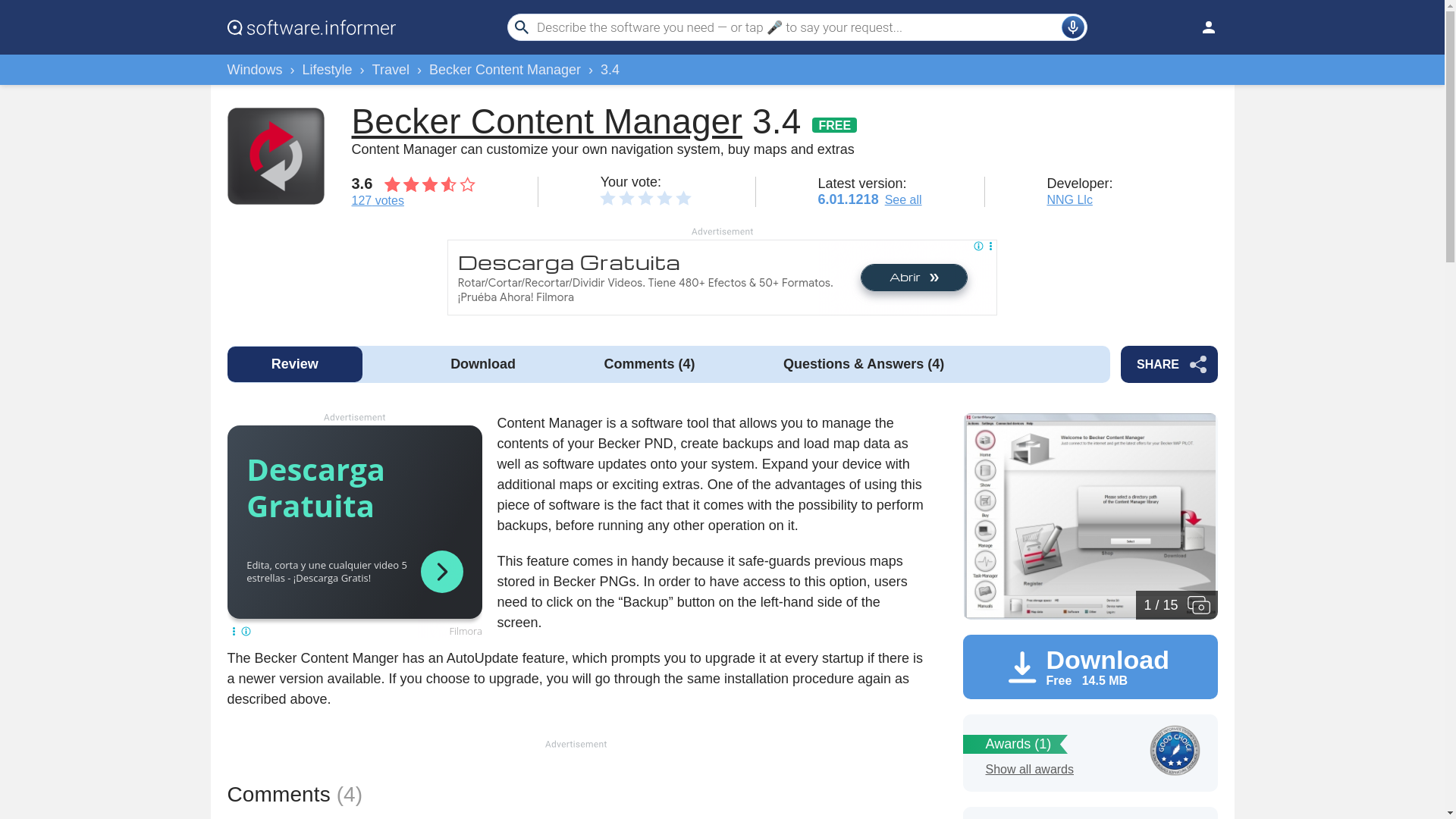
Task: Open the user account icon
Action: click(1208, 27)
